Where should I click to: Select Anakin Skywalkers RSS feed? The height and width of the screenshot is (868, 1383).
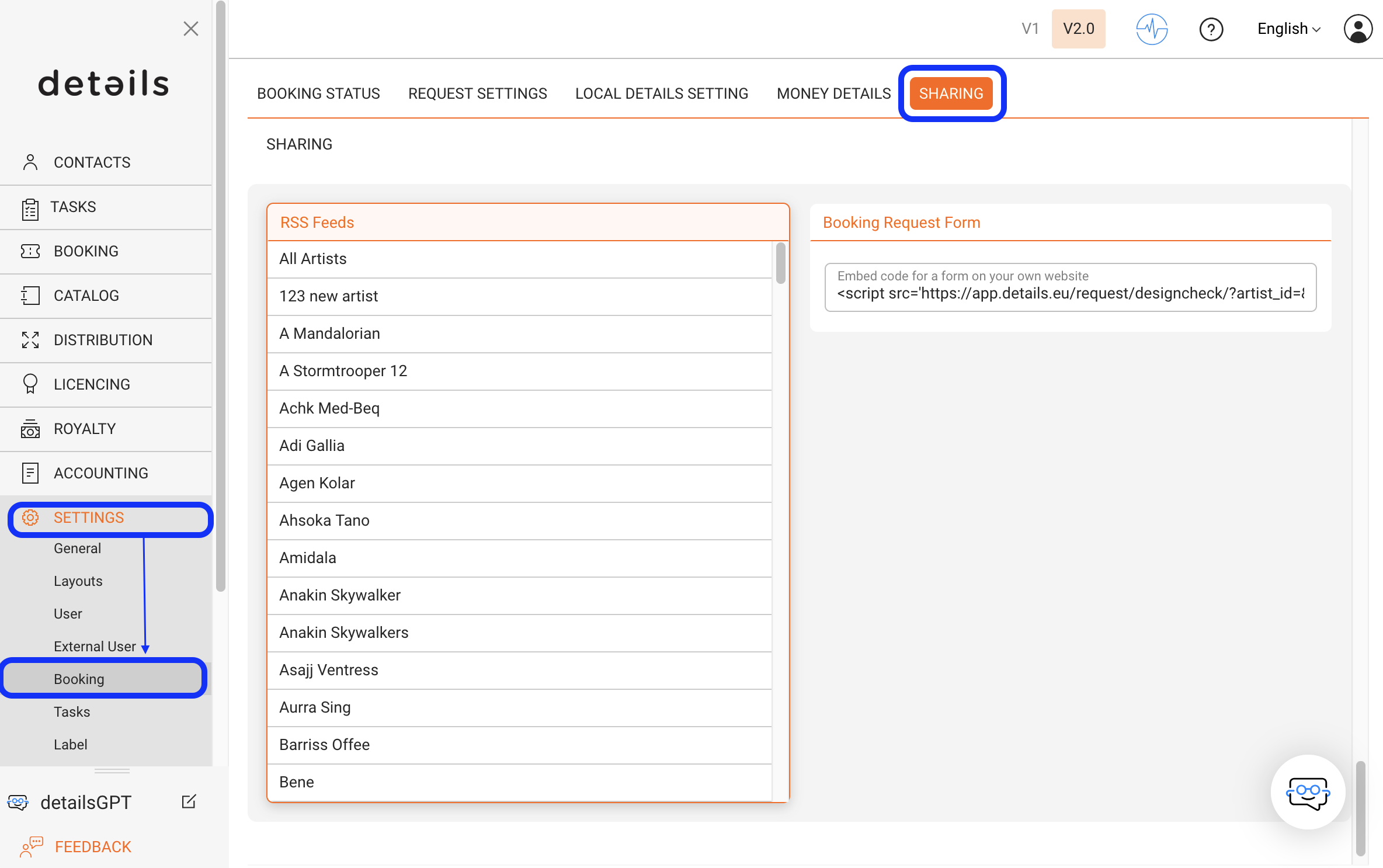tap(519, 633)
